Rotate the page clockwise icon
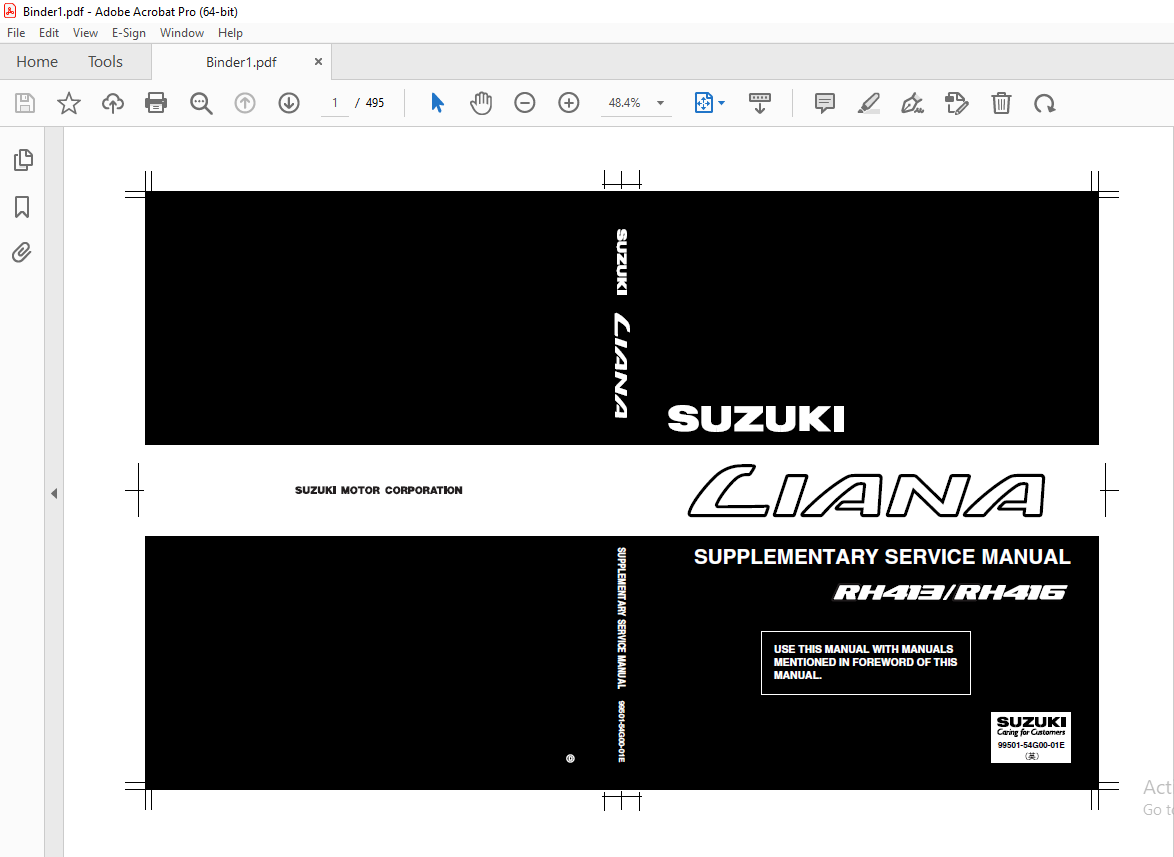The image size is (1174, 857). point(1044,103)
